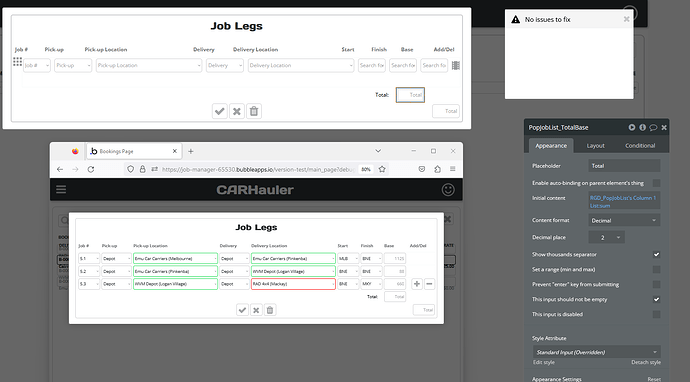Click the minus delete-leg button in the 5.3 row
This screenshot has height=382, width=690.
pos(429,284)
